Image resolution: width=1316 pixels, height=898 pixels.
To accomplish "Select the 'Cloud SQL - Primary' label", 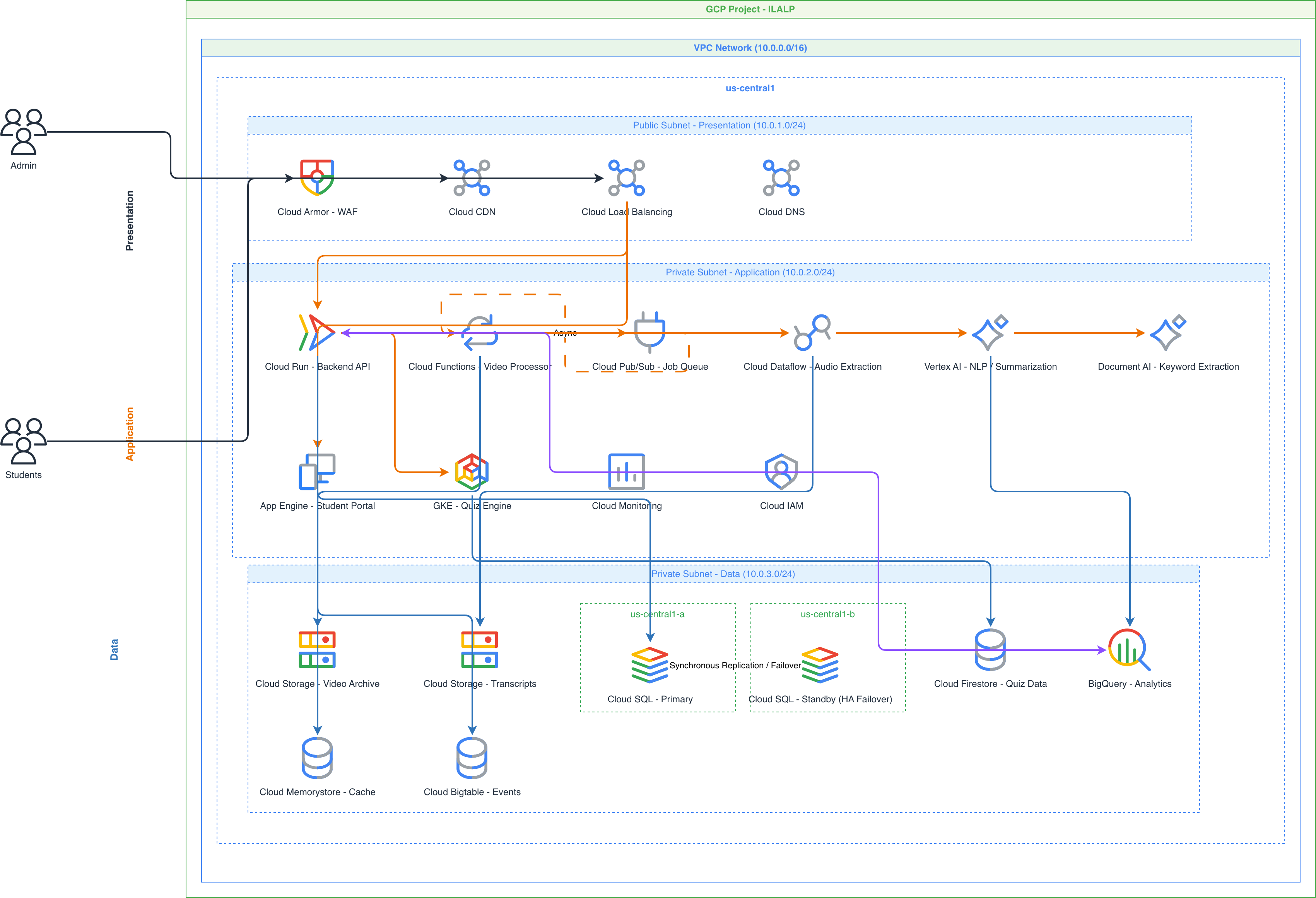I will click(x=649, y=699).
